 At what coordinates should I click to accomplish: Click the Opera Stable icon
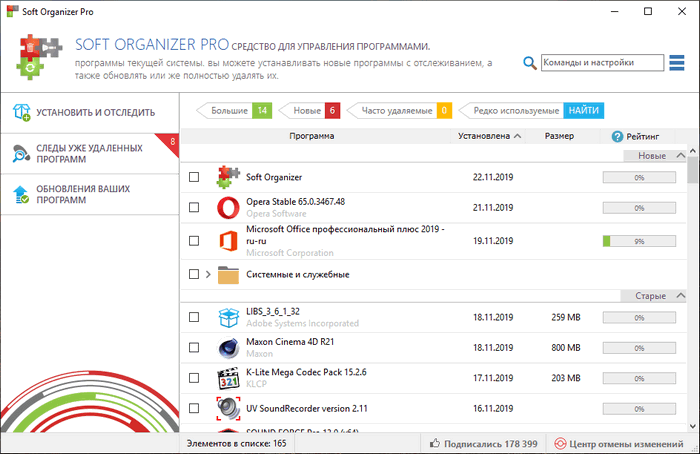[228, 208]
